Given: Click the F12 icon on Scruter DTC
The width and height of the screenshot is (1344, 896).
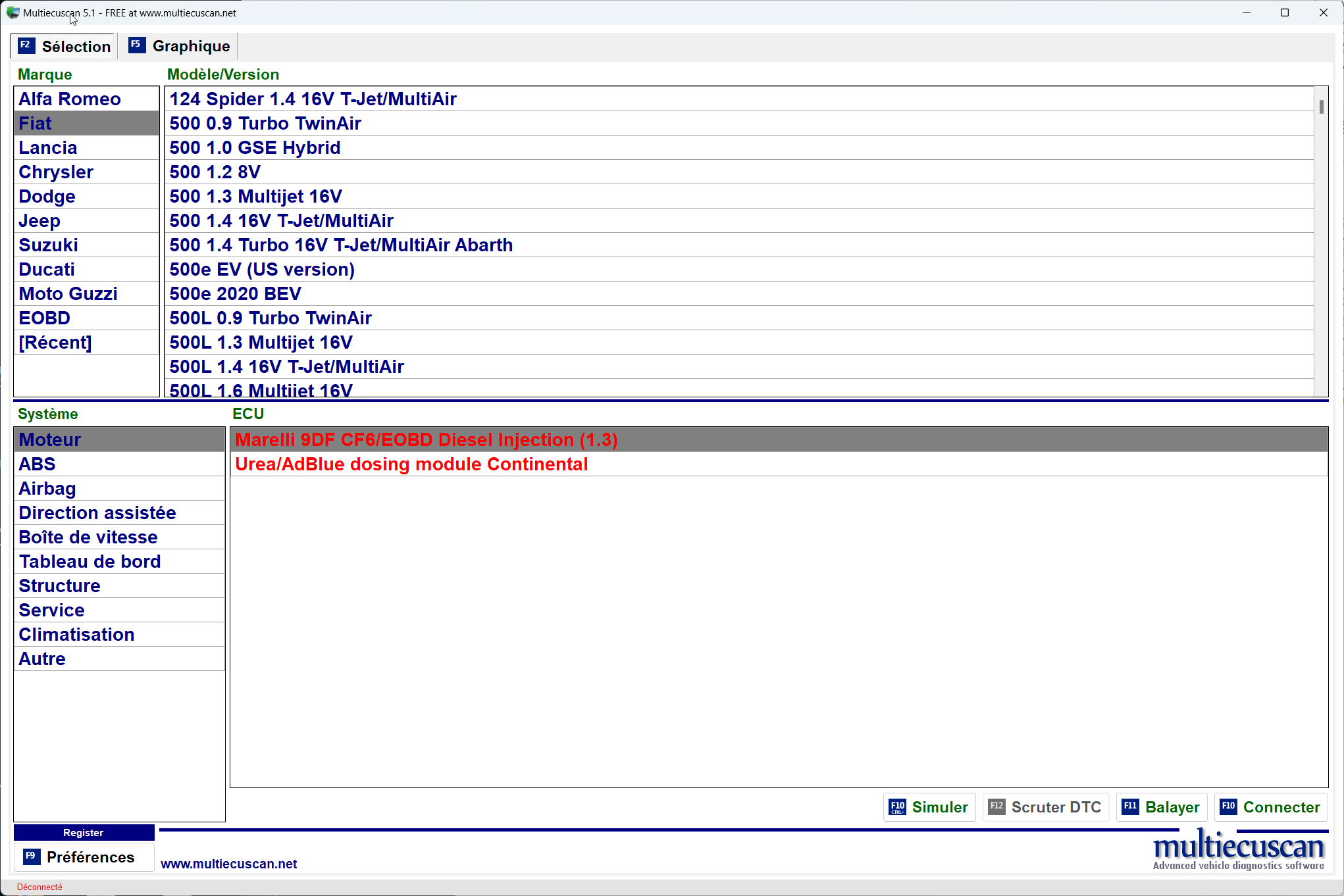Looking at the screenshot, I should [996, 807].
